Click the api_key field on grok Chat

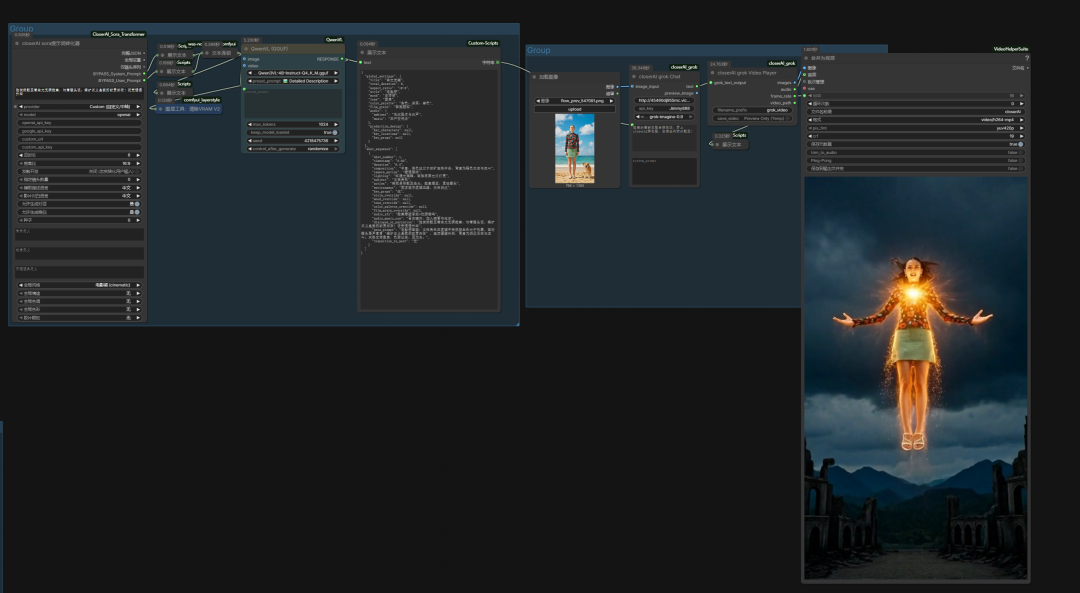click(x=664, y=109)
